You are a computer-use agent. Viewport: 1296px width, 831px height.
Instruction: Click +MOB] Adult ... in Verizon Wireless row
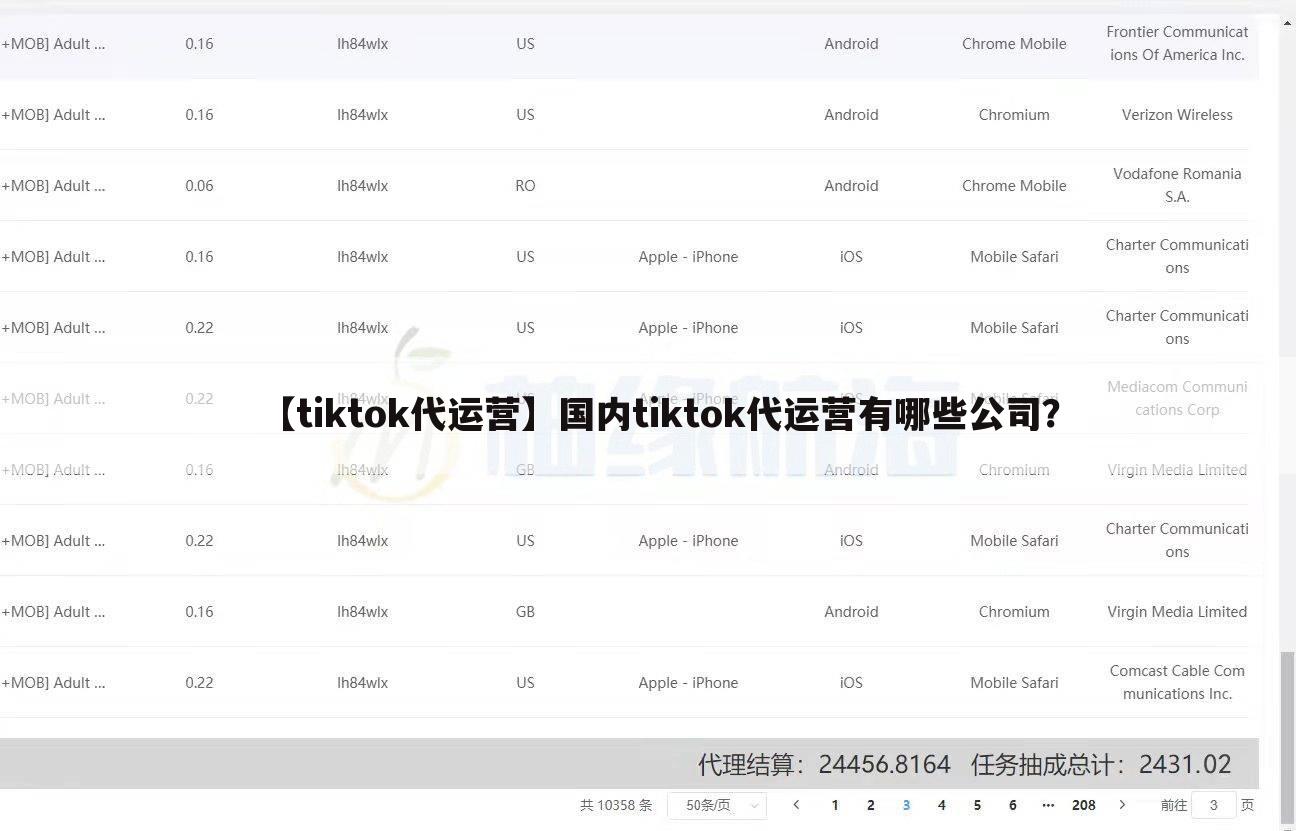[53, 114]
